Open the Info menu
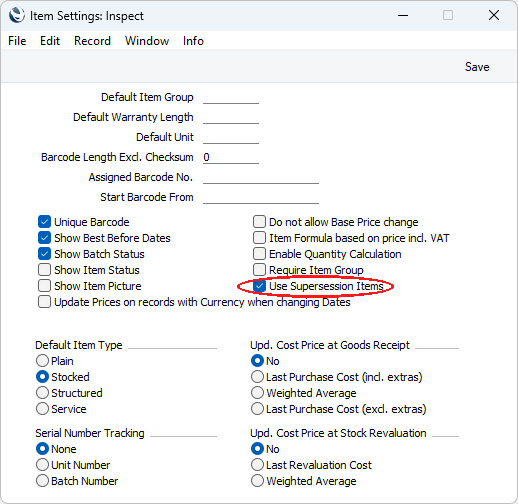The height and width of the screenshot is (504, 518). pyautogui.click(x=193, y=41)
